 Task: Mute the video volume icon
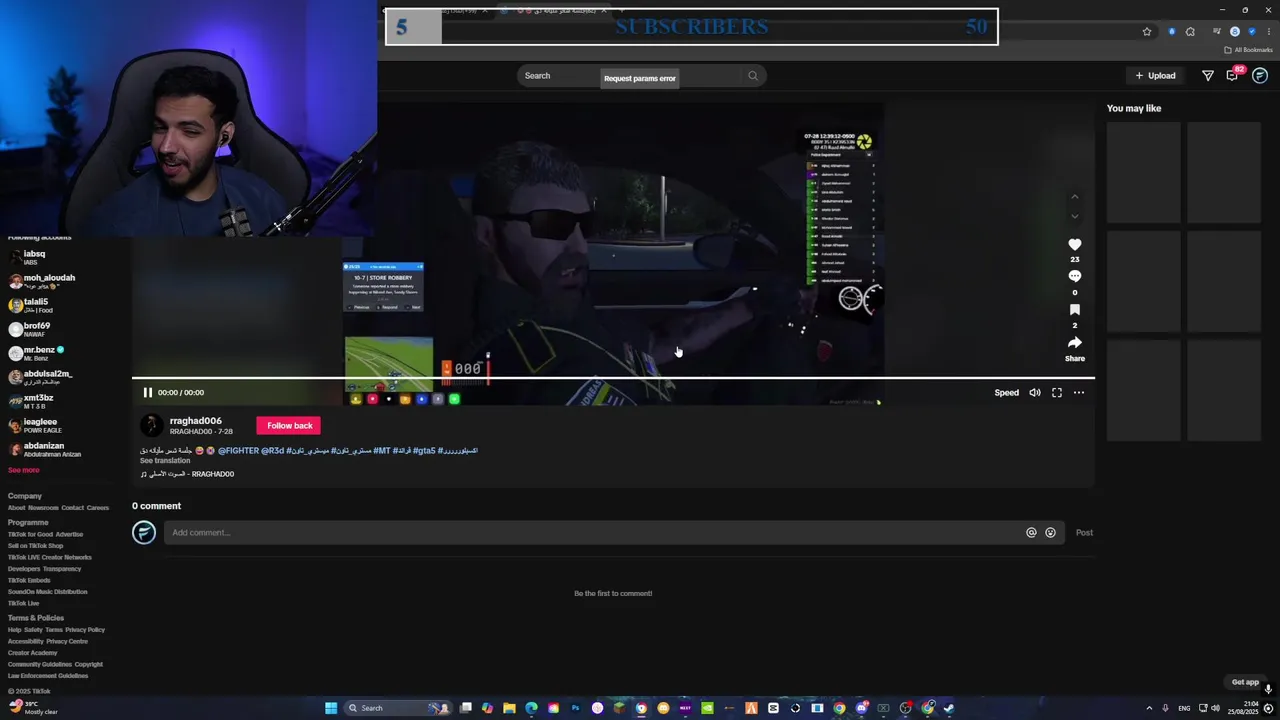(x=1035, y=393)
